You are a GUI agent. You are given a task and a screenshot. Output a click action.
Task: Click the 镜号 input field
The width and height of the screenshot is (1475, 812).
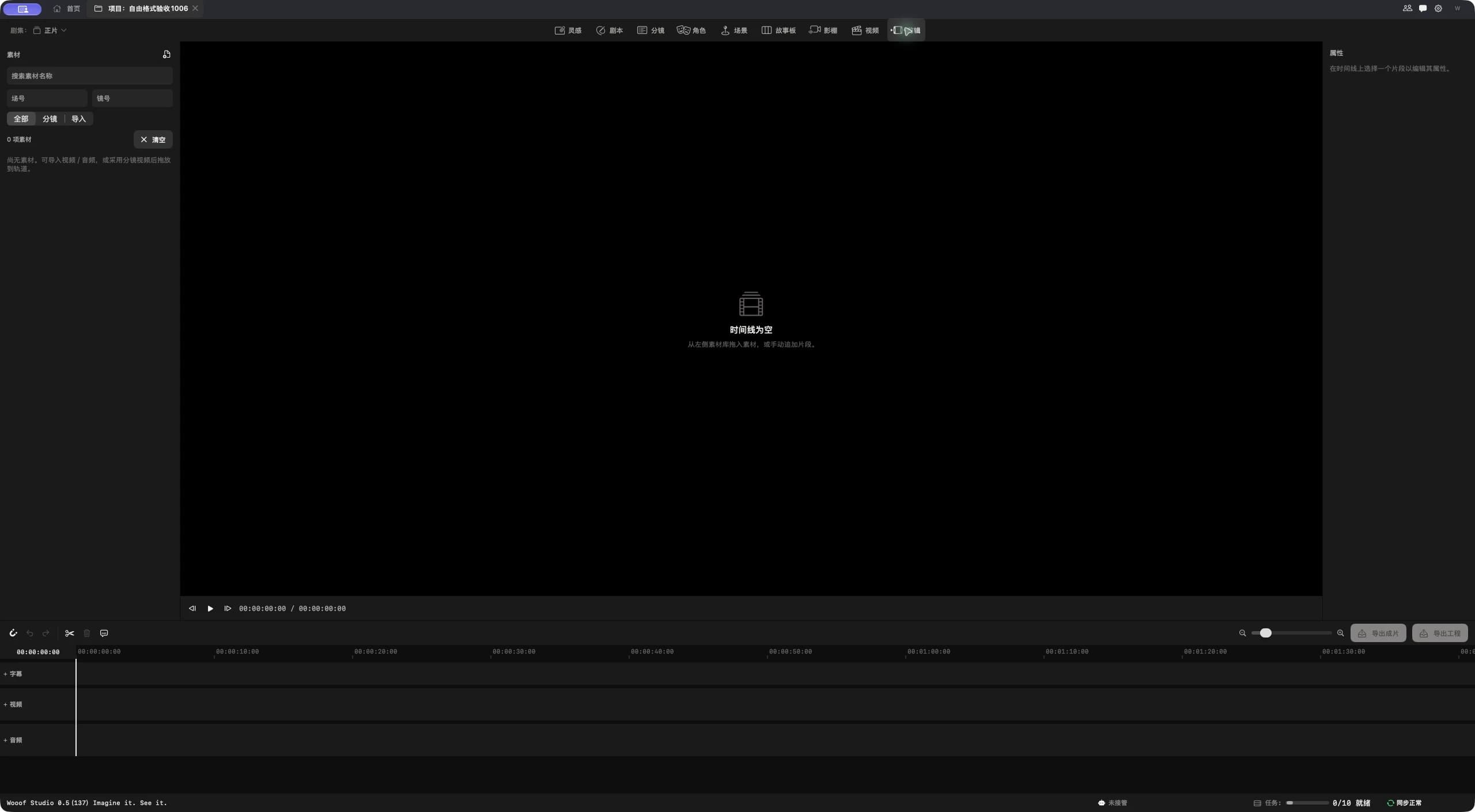(x=133, y=98)
